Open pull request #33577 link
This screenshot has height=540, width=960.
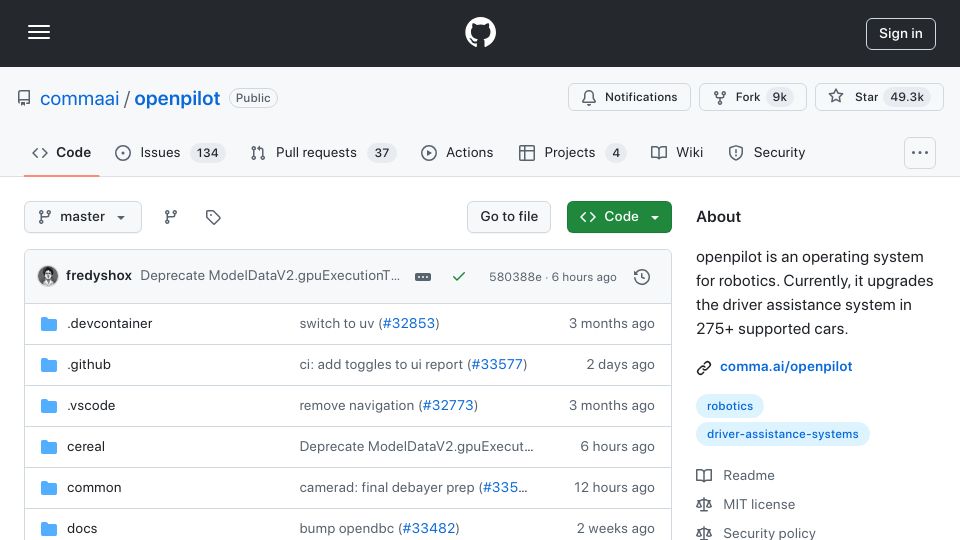click(497, 364)
